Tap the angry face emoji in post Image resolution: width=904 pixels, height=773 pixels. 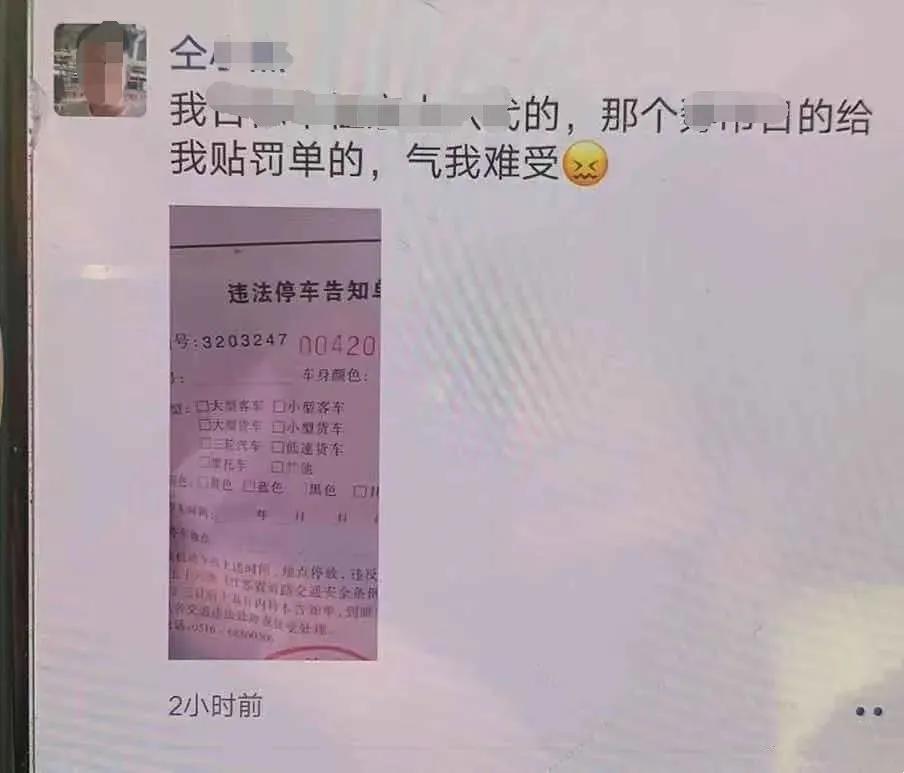click(585, 164)
